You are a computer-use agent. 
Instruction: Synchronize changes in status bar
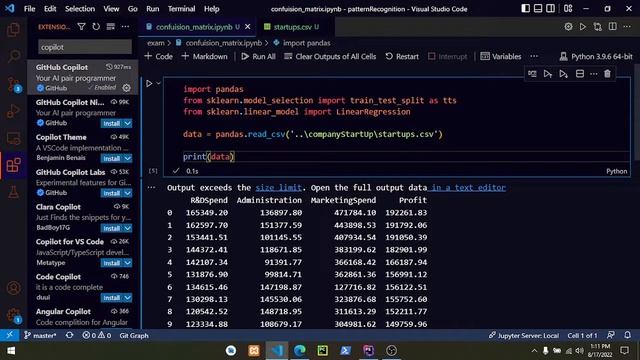pos(69,335)
